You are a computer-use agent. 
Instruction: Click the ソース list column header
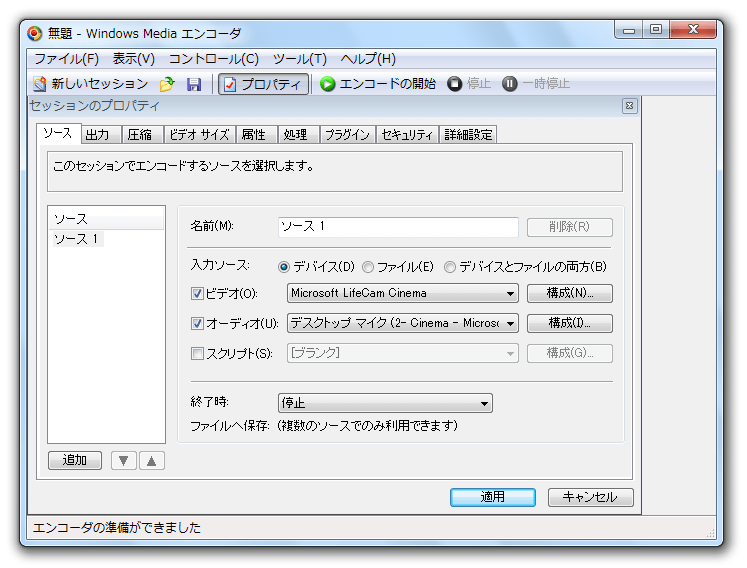tap(106, 219)
